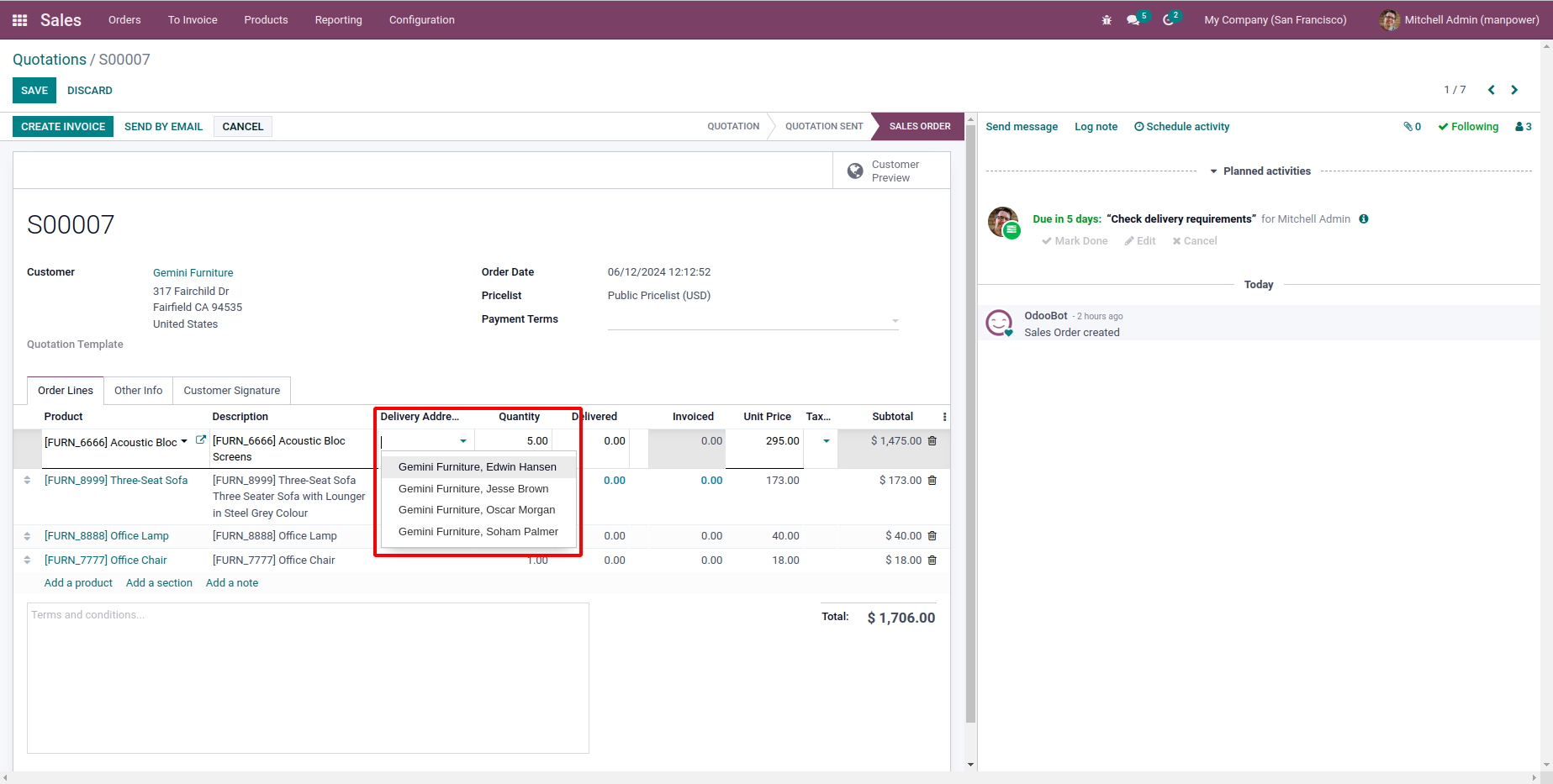Open Acoustic Bloc product dropdown arrow
1553x784 pixels.
[184, 441]
